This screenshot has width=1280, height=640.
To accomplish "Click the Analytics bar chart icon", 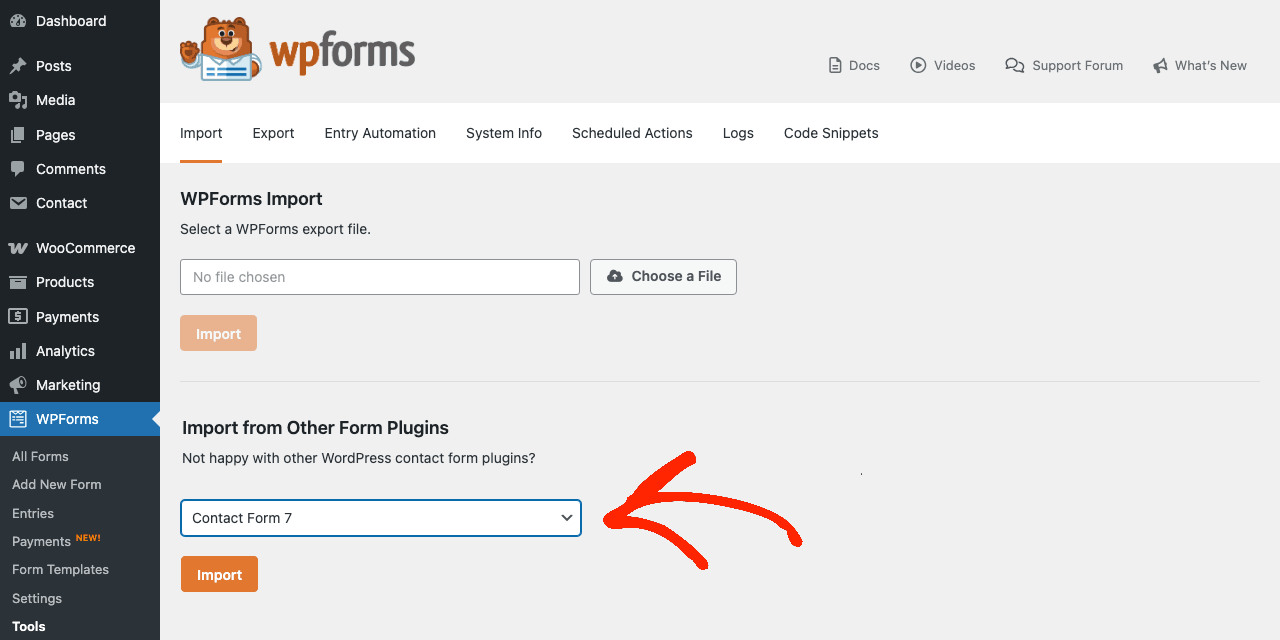I will (18, 351).
